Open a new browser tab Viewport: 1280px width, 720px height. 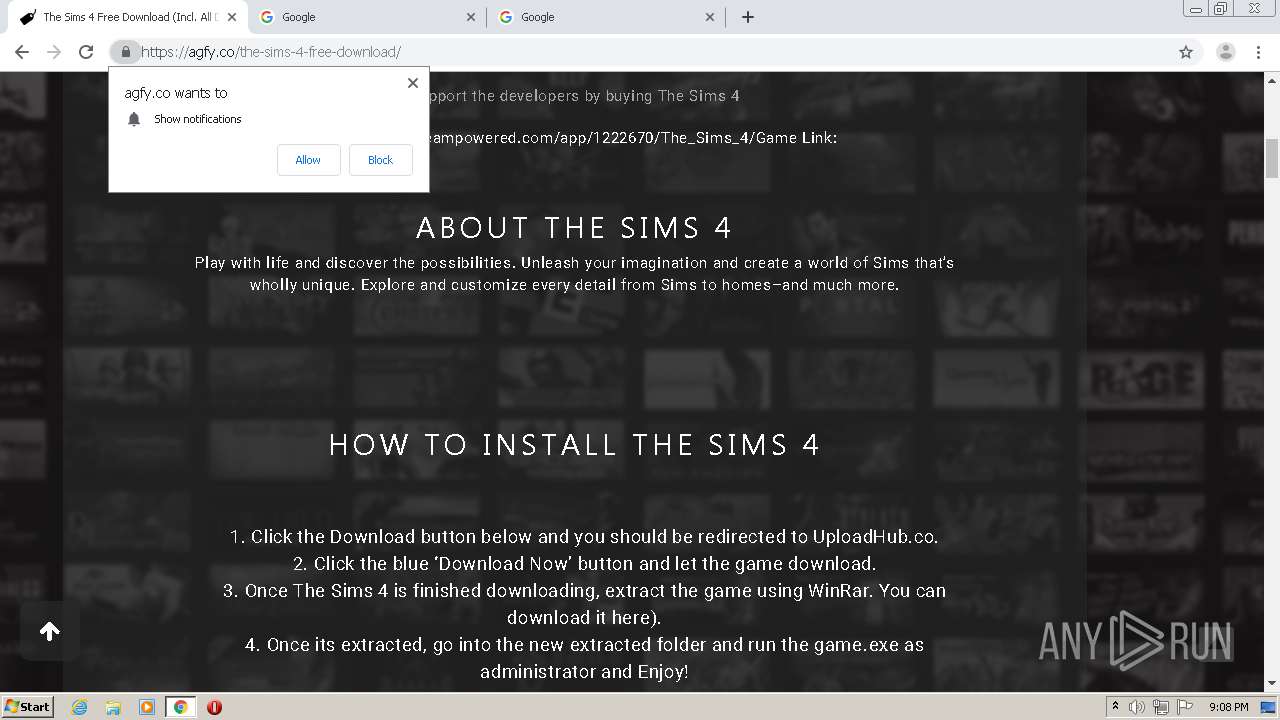(x=748, y=17)
